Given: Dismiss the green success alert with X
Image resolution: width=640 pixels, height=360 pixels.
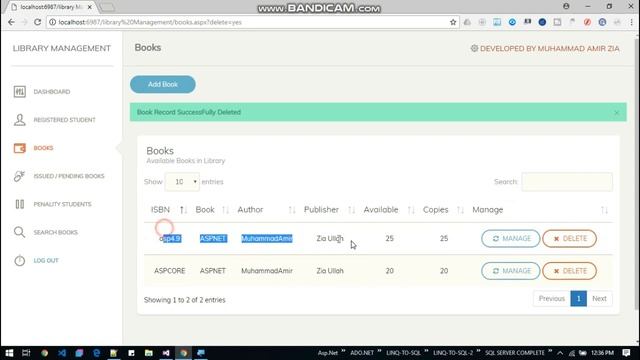Looking at the screenshot, I should click(616, 112).
